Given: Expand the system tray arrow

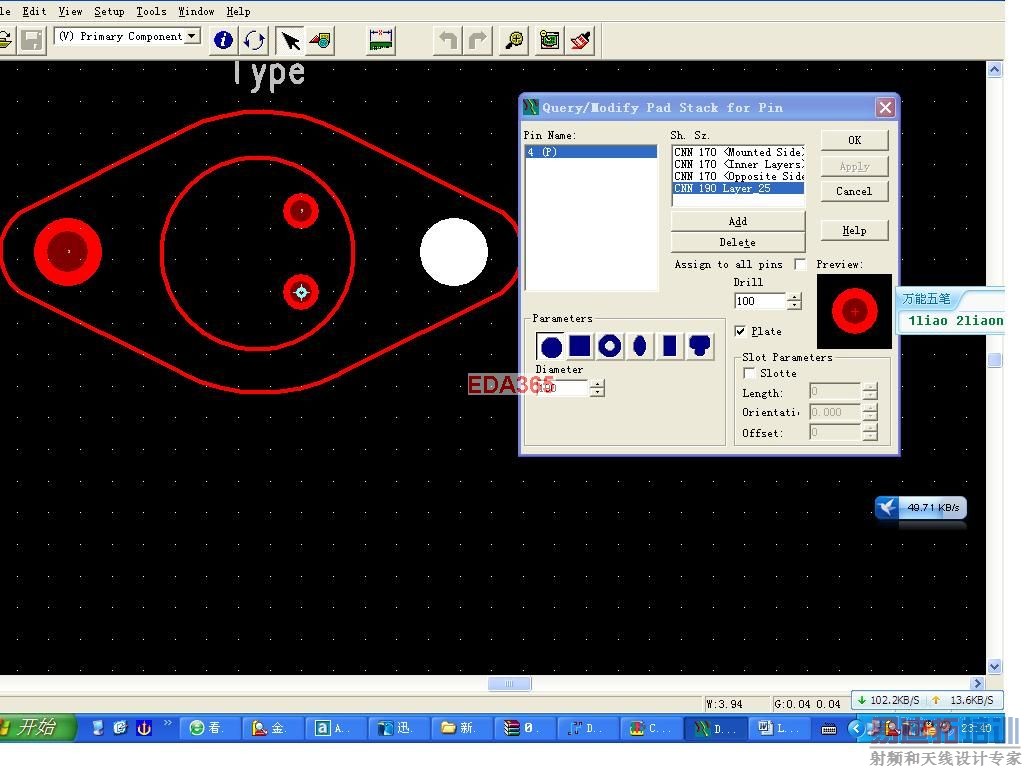Looking at the screenshot, I should (x=855, y=728).
